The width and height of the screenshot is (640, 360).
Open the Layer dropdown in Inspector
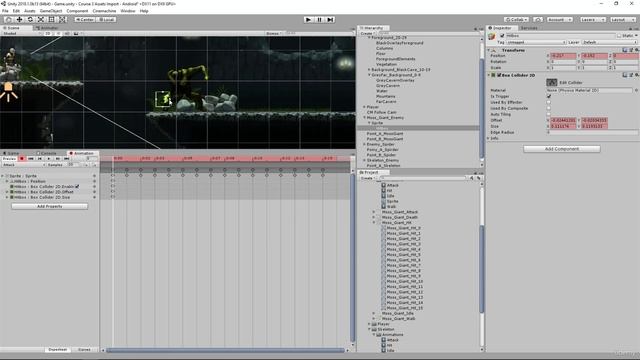pyautogui.click(x=609, y=42)
